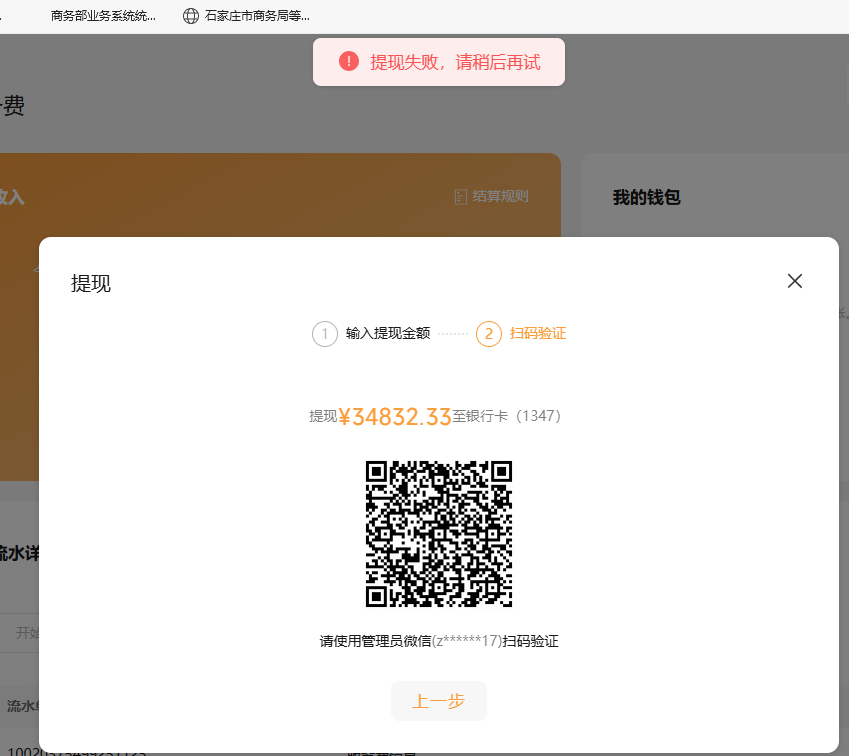Click the 提现失败，请稍后再试 message

point(455,62)
